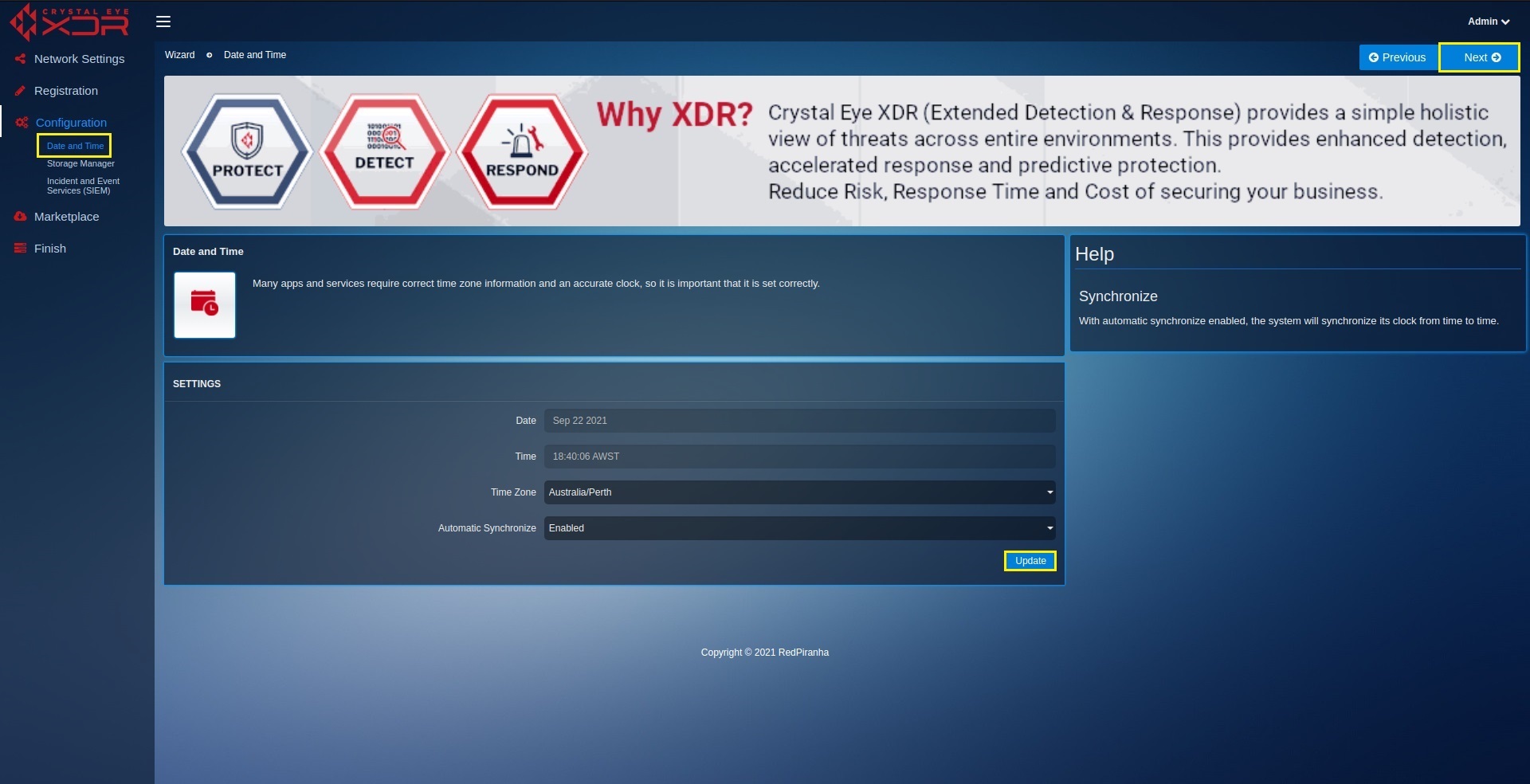Open Network Settings in sidebar
The height and width of the screenshot is (784, 1530).
pyautogui.click(x=79, y=59)
